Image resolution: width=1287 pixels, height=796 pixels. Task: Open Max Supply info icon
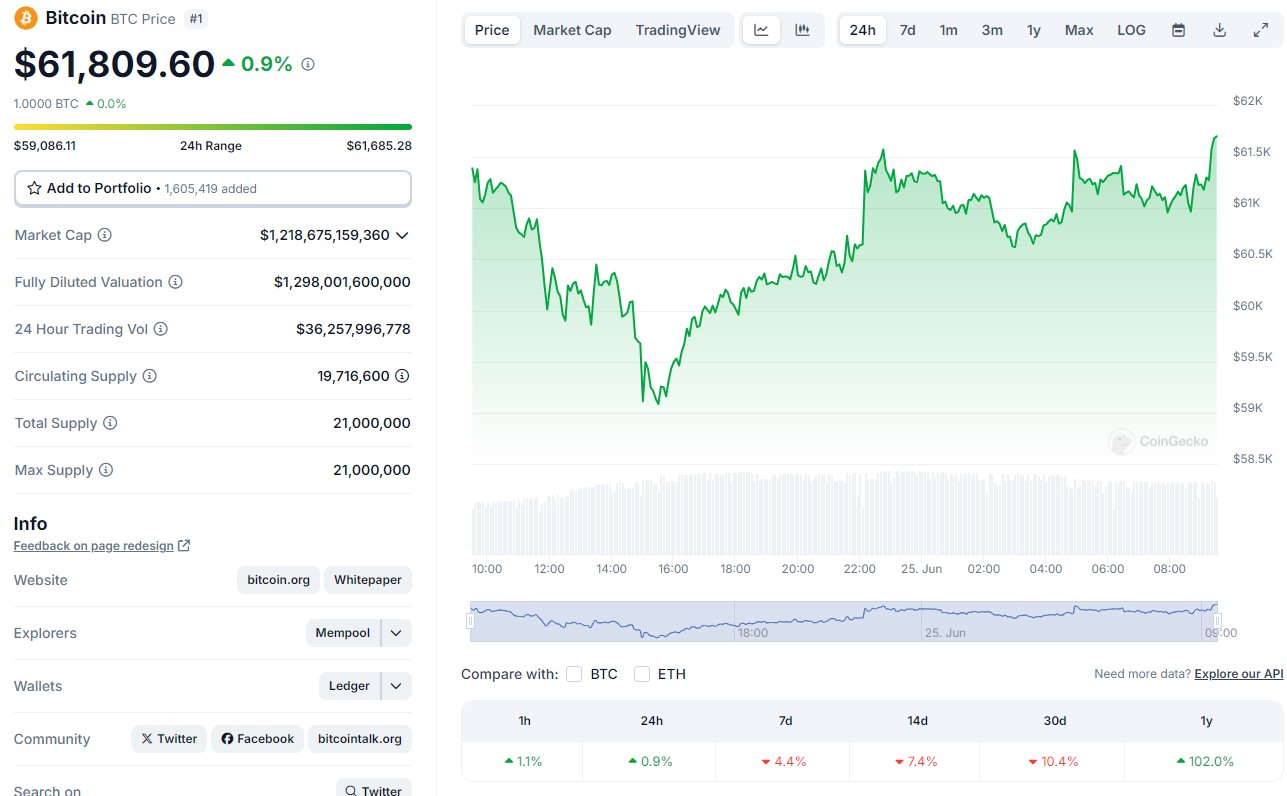tap(106, 470)
